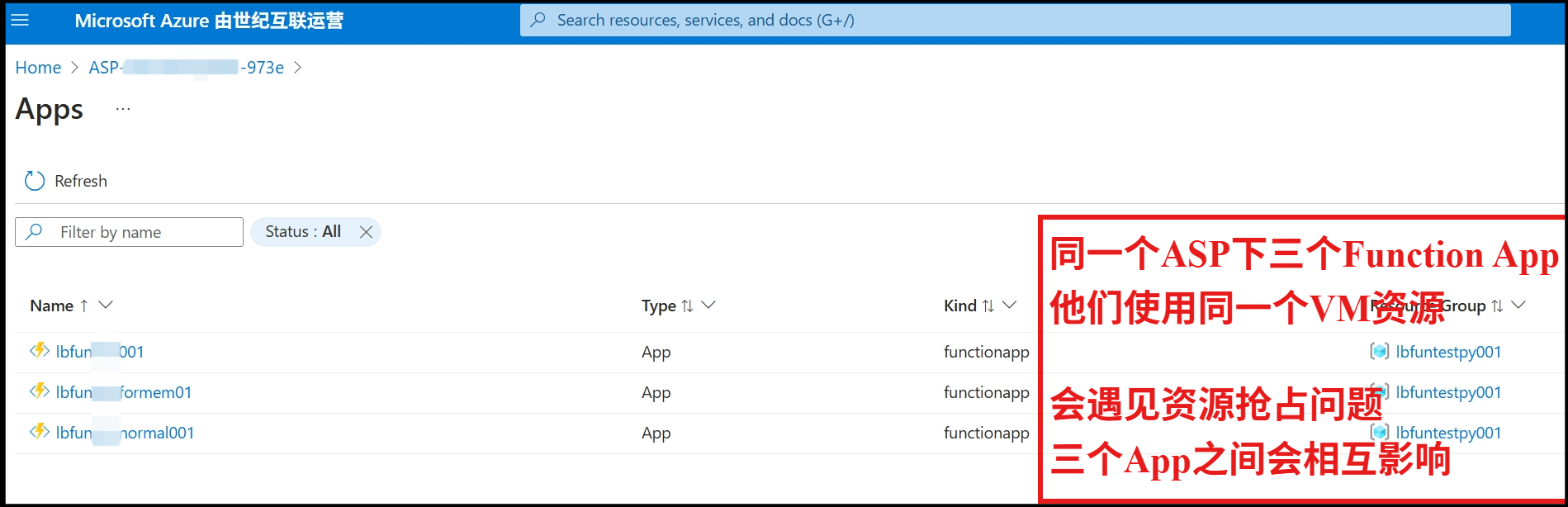Screen dimensions: 1568x507
Task: Click resource group icon in first row
Action: coord(1379,352)
